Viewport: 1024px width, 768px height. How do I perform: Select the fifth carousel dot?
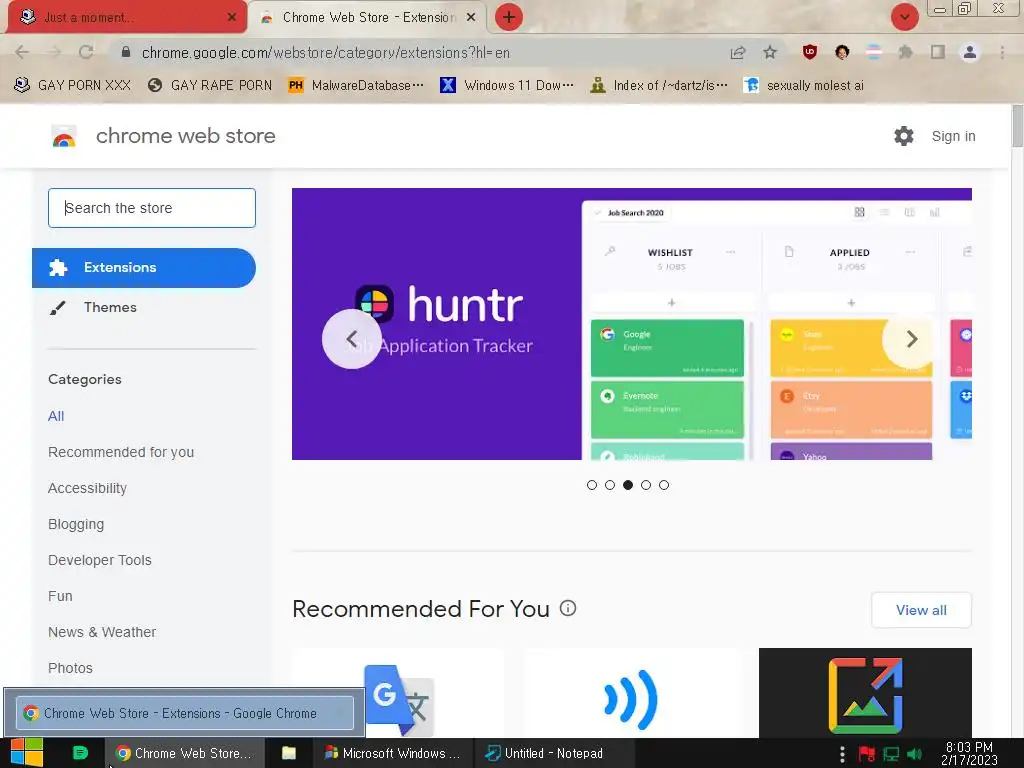[664, 485]
